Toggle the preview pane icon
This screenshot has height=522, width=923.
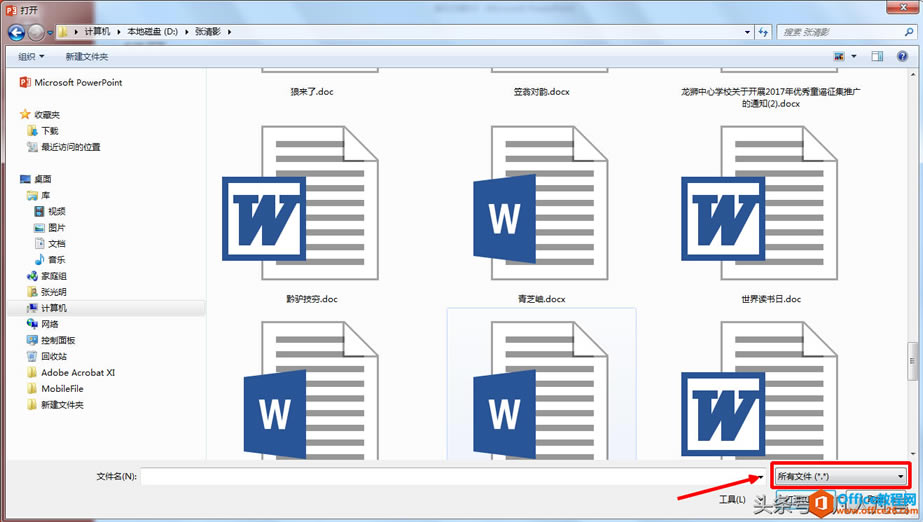coord(877,56)
